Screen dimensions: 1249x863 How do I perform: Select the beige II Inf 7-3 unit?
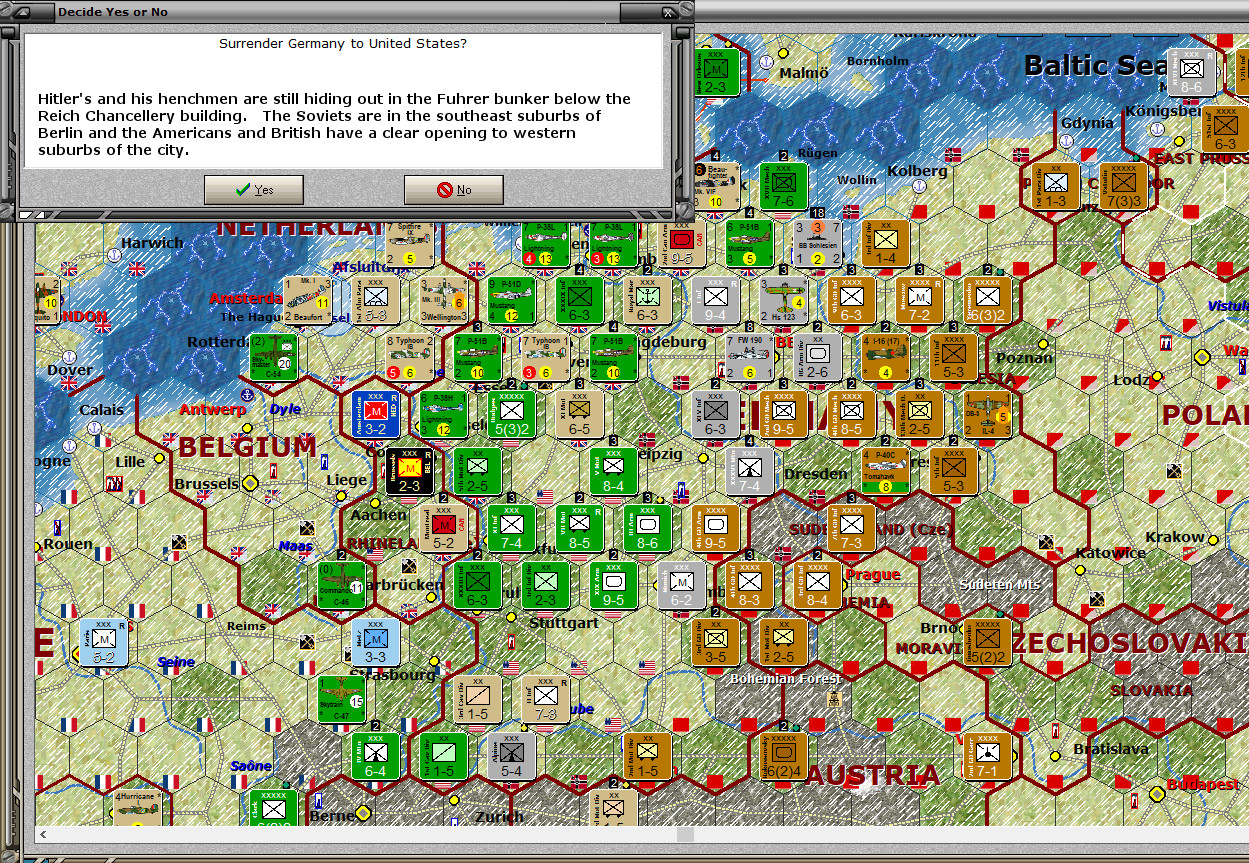pyautogui.click(x=545, y=699)
